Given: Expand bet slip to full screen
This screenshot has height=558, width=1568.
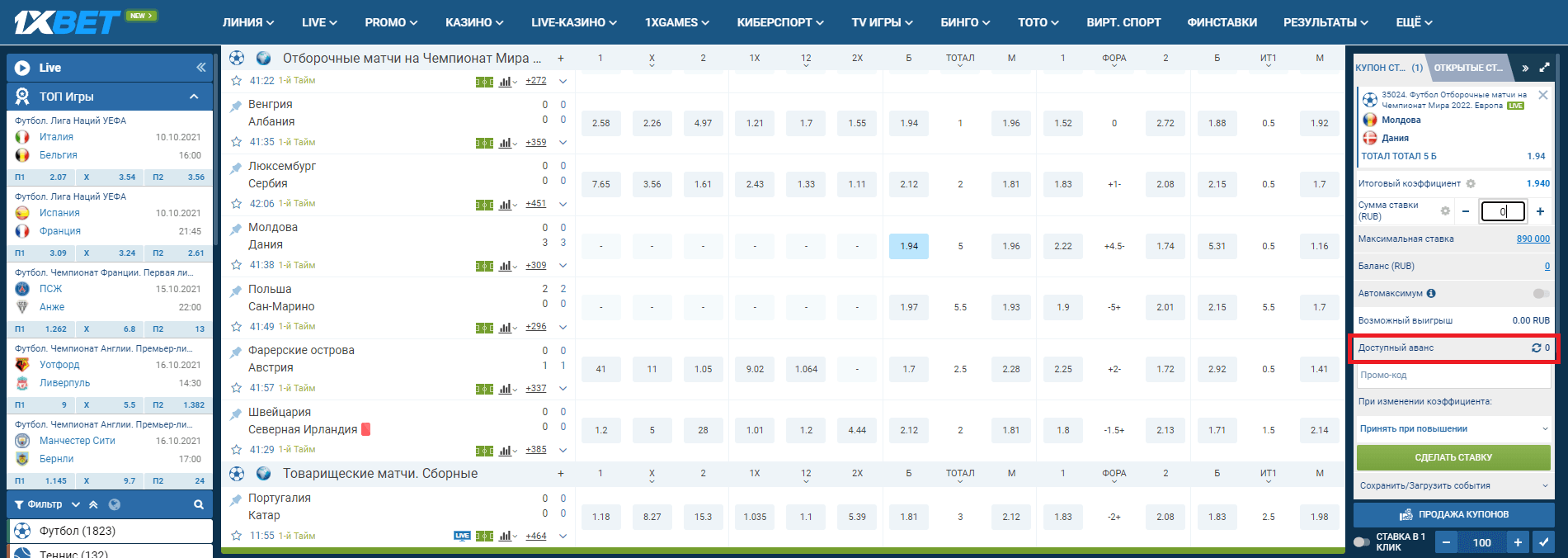Looking at the screenshot, I should (x=1544, y=68).
